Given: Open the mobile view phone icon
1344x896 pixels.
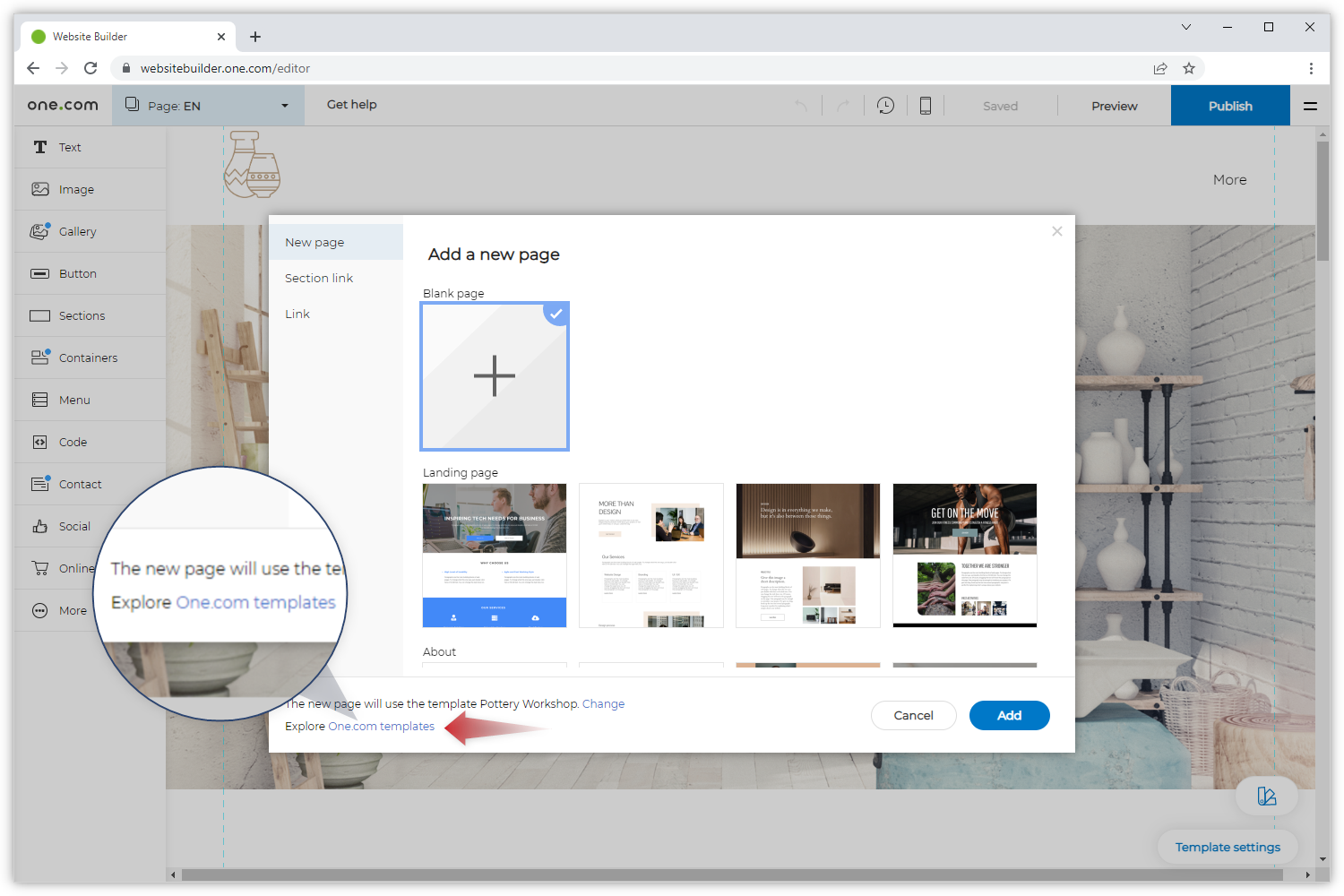Looking at the screenshot, I should 925,106.
